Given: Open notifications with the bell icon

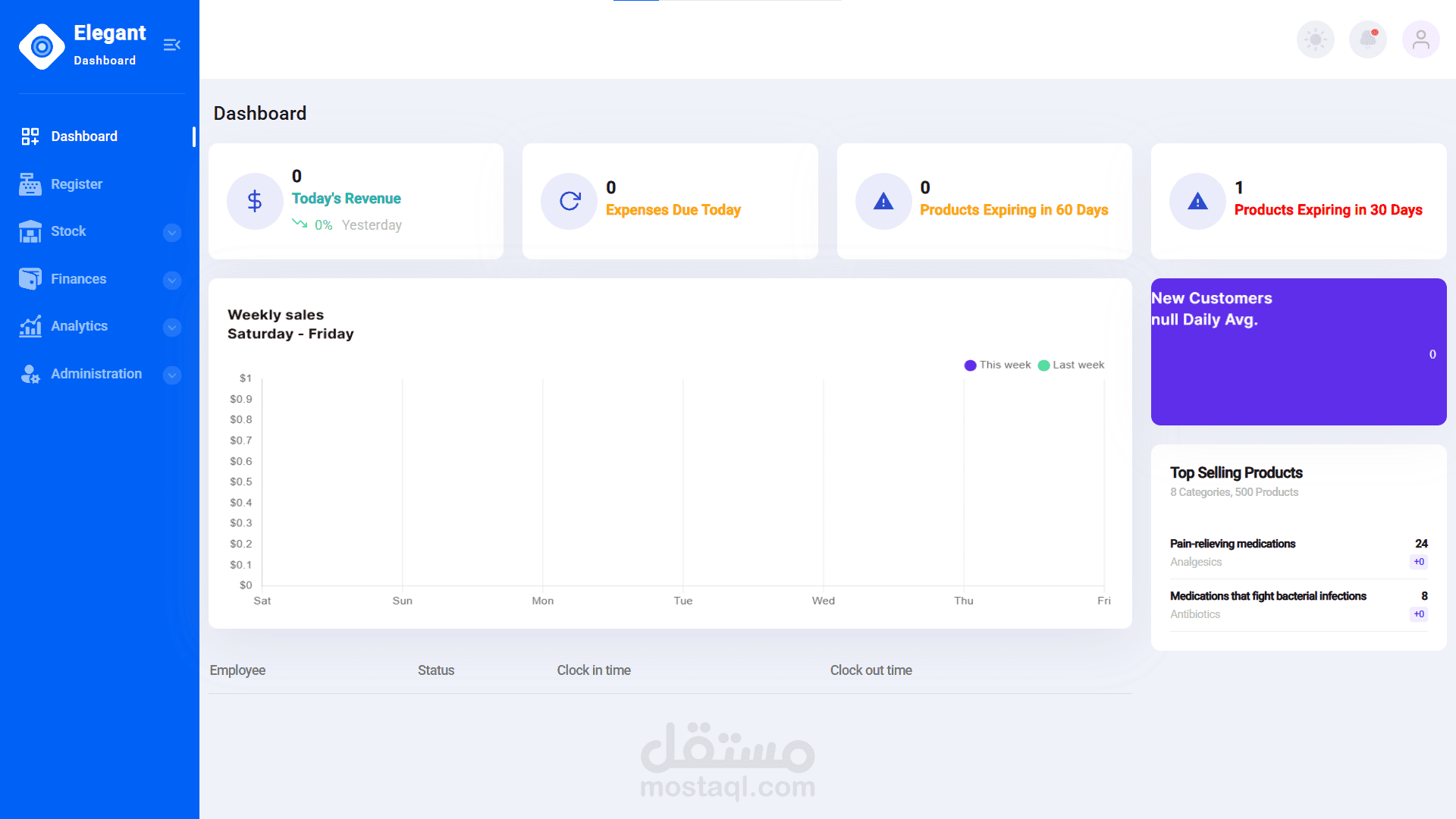Looking at the screenshot, I should click(x=1367, y=39).
